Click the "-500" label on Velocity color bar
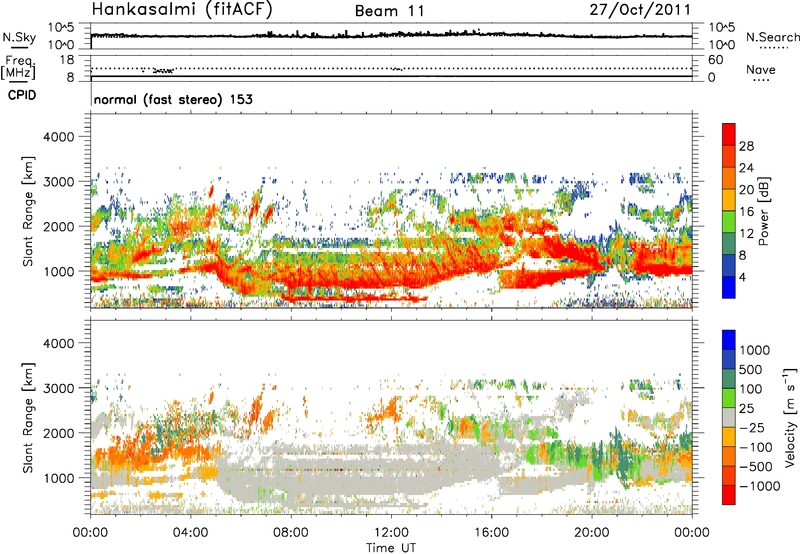This screenshot has width=800, height=554. point(756,467)
